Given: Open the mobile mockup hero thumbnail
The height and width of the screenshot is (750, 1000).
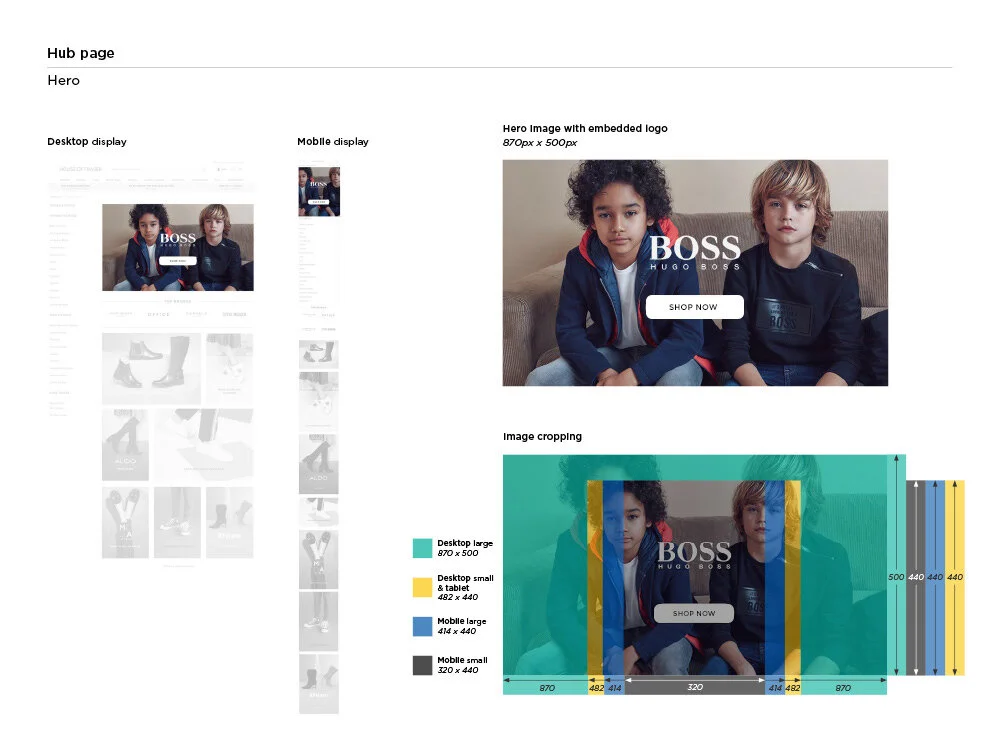Looking at the screenshot, I should pos(319,191).
